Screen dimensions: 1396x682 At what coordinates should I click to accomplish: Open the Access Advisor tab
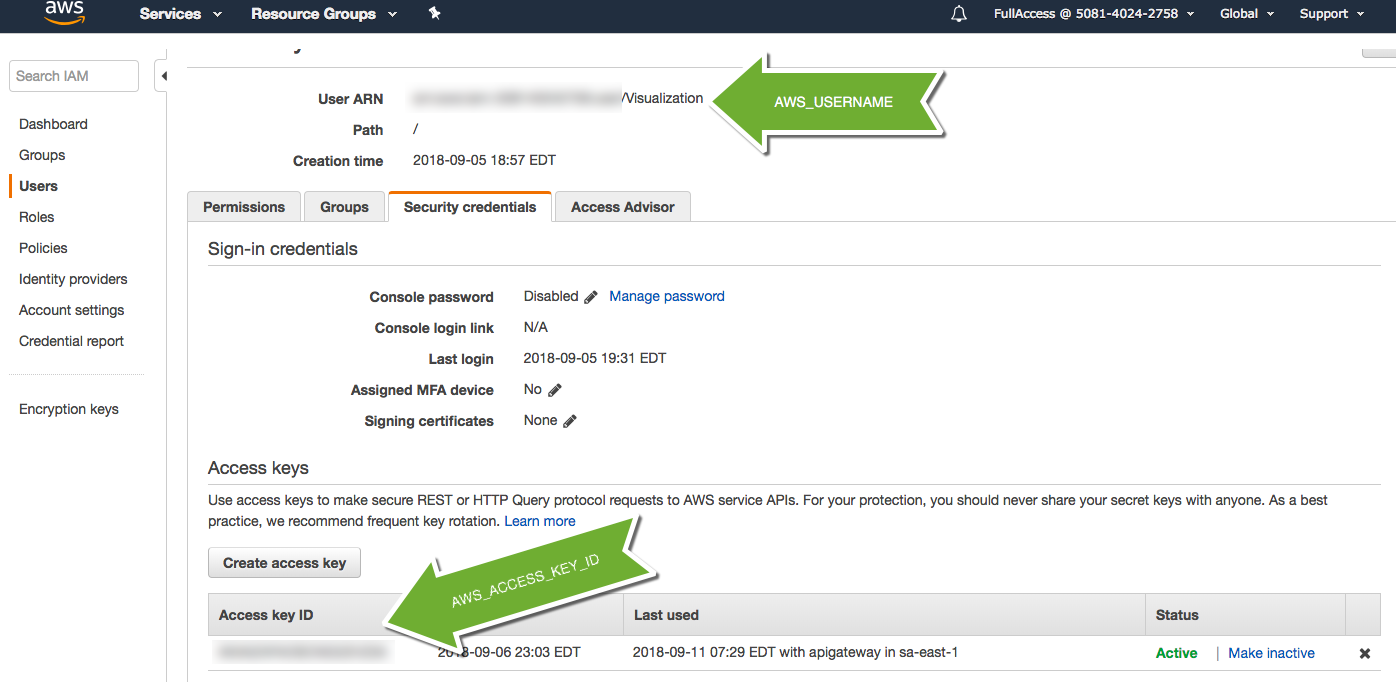tap(623, 207)
